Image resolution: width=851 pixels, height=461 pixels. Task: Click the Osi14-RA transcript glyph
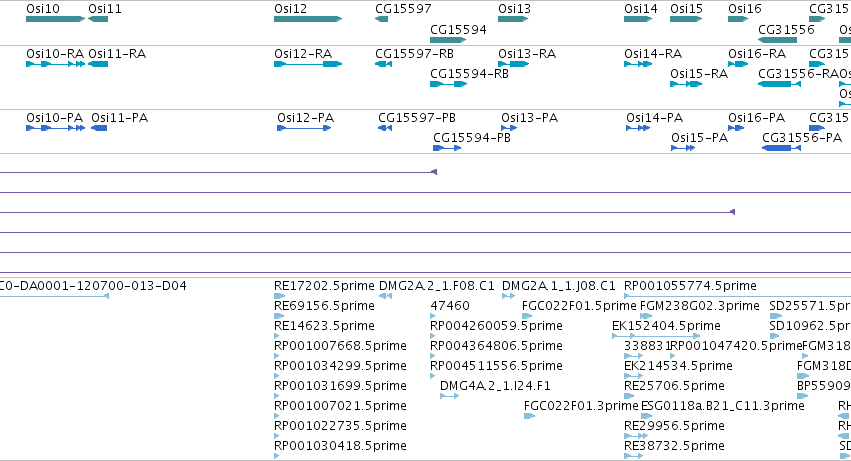(638, 64)
